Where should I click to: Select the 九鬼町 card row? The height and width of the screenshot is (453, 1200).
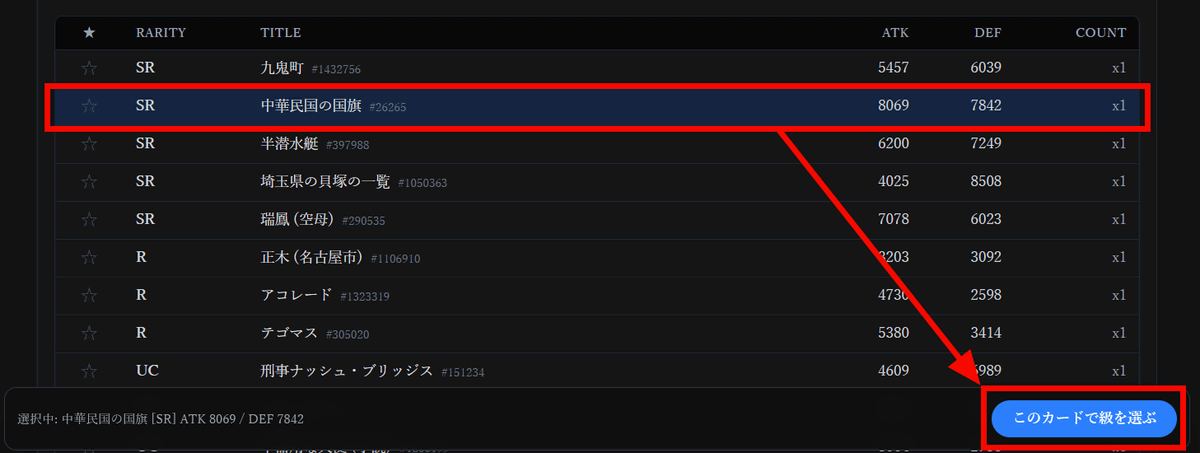(597, 68)
